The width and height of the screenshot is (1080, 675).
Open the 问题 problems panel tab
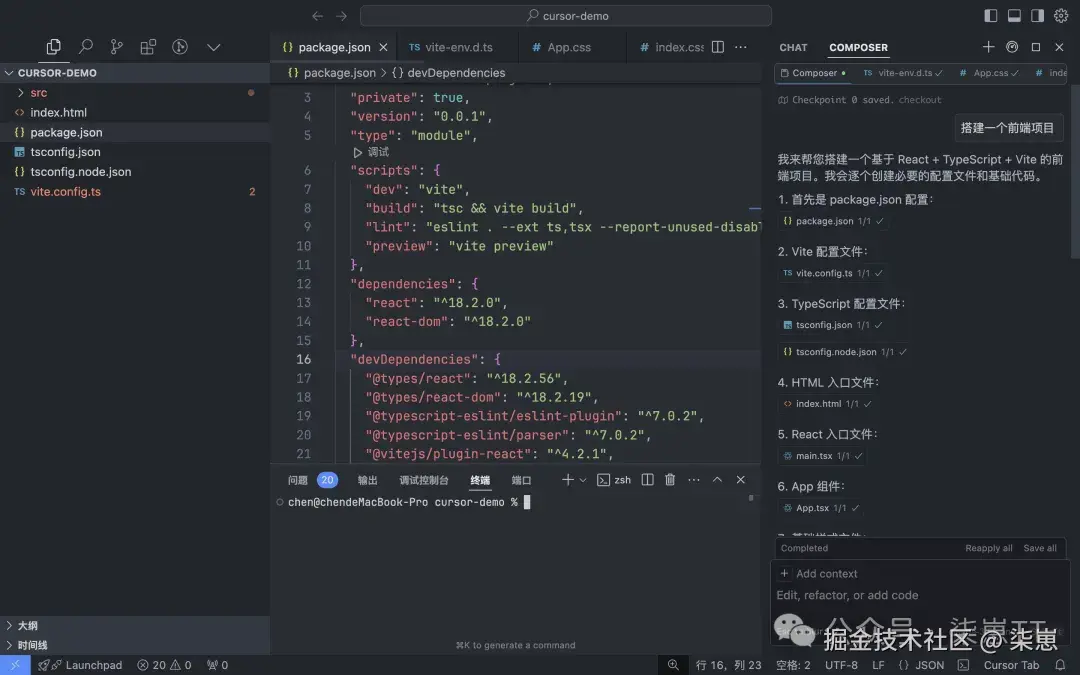[x=298, y=480]
